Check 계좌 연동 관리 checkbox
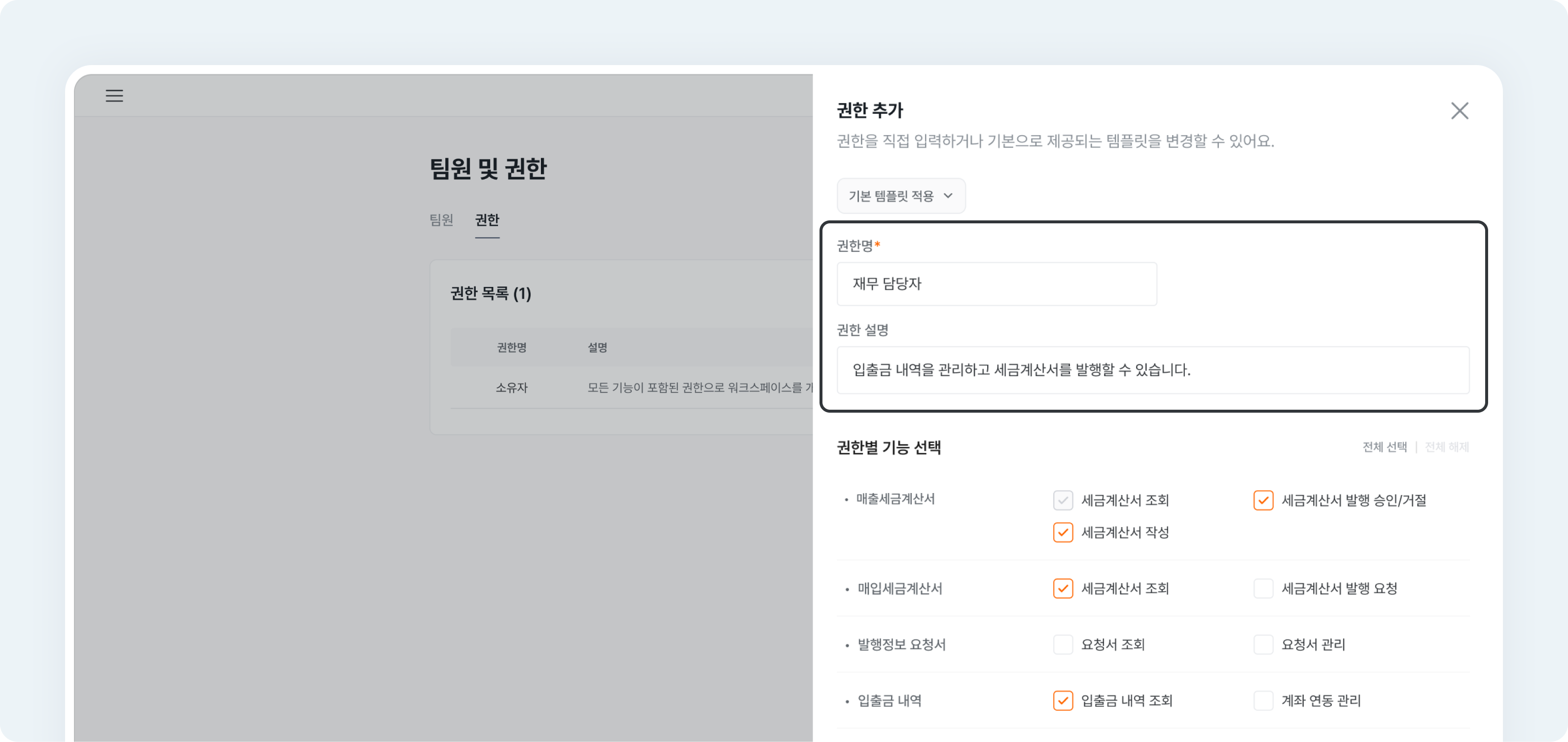Image resolution: width=1568 pixels, height=742 pixels. point(1263,701)
